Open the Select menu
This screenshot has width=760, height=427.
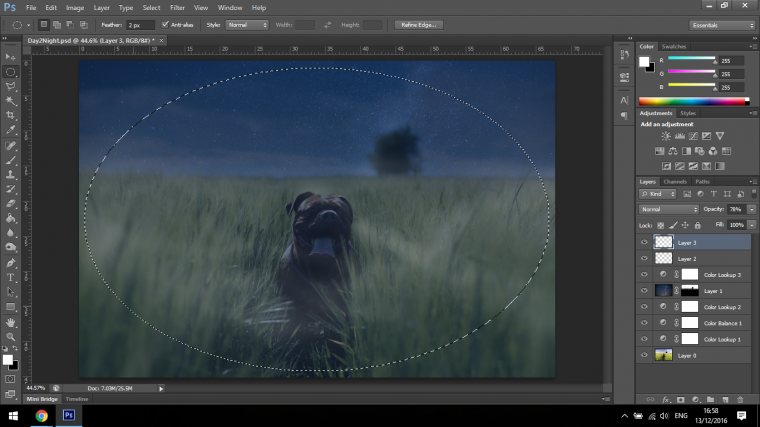151,8
